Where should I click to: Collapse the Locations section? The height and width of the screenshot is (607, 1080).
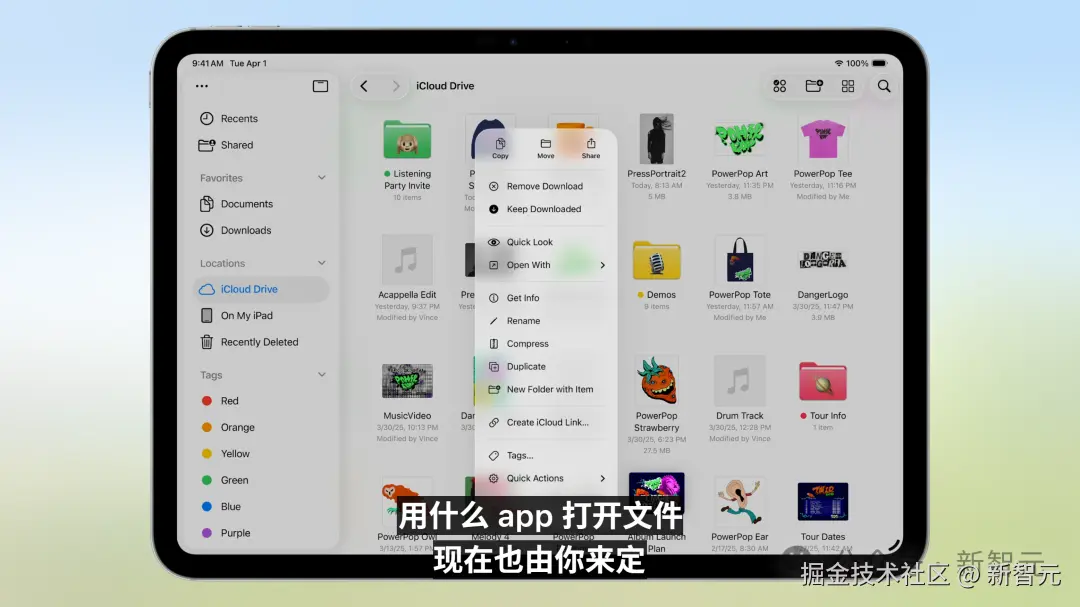322,263
